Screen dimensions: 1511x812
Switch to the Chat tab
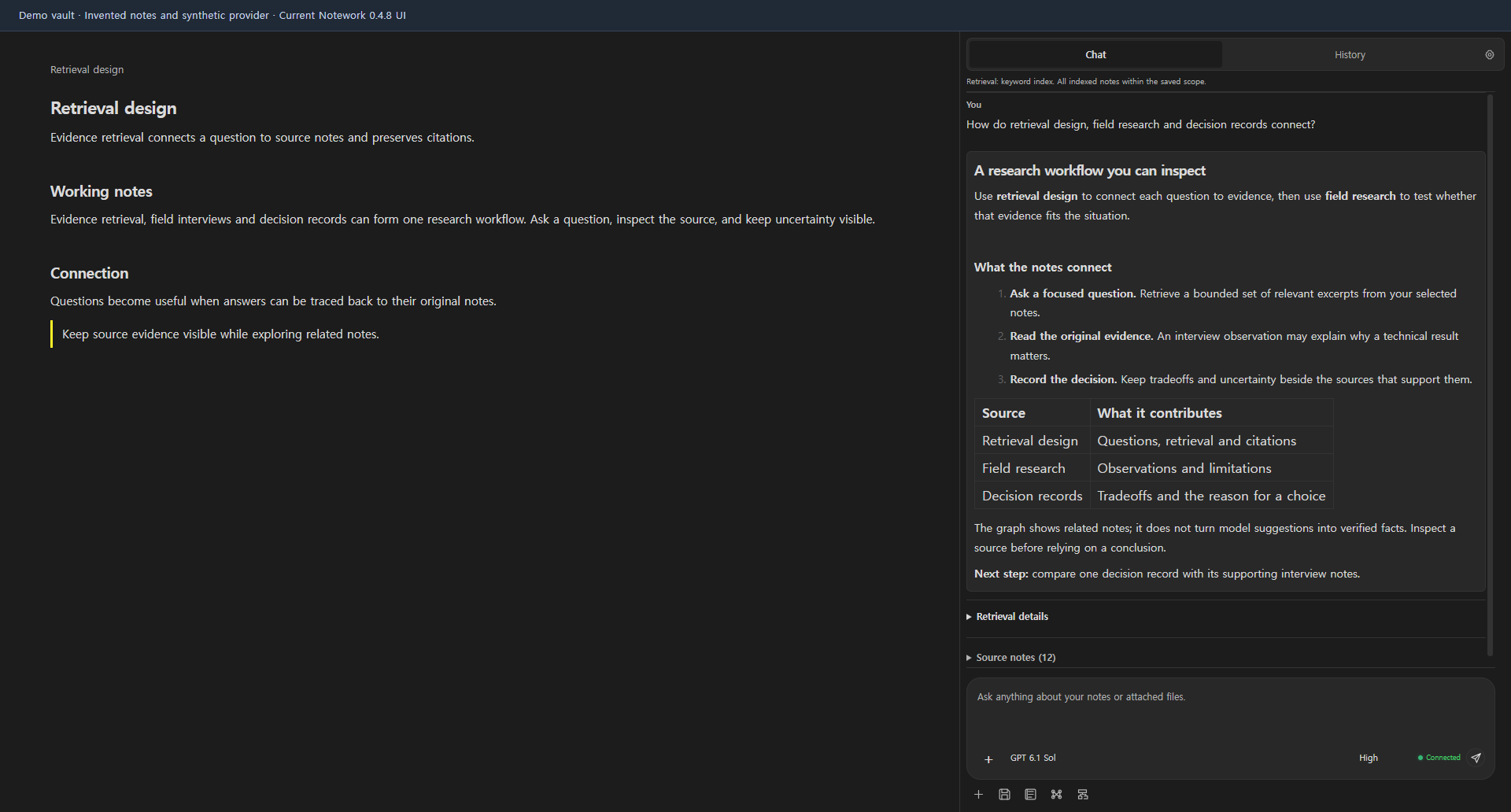(x=1095, y=54)
